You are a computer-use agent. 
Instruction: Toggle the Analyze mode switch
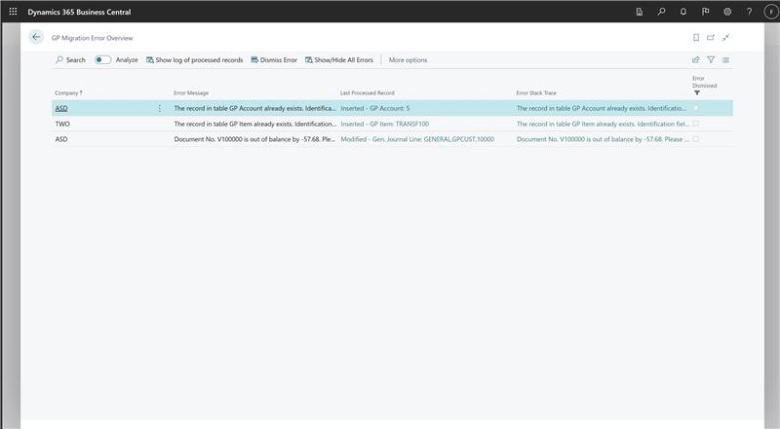click(103, 60)
